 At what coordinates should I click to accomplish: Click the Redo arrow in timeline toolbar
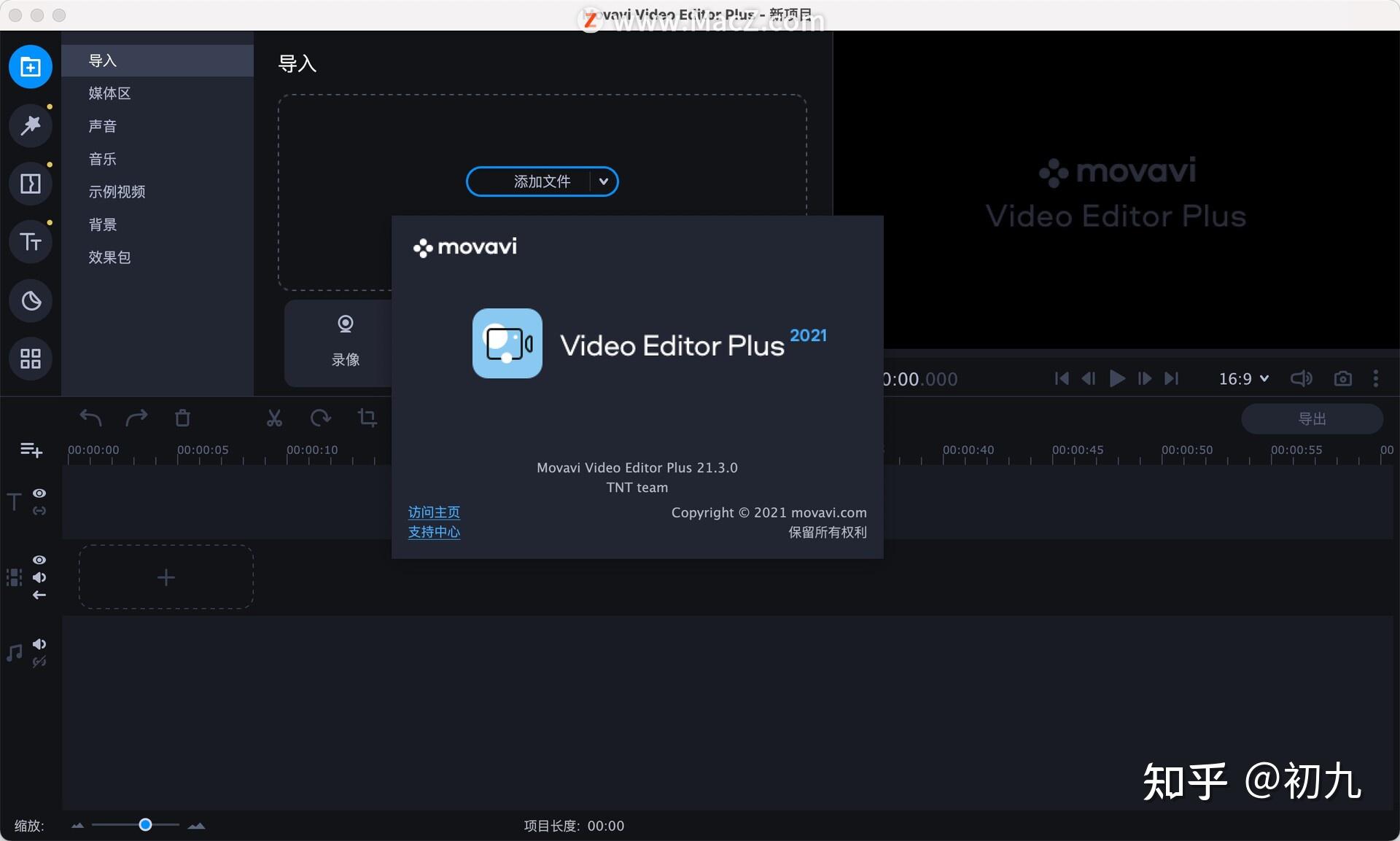(x=136, y=418)
